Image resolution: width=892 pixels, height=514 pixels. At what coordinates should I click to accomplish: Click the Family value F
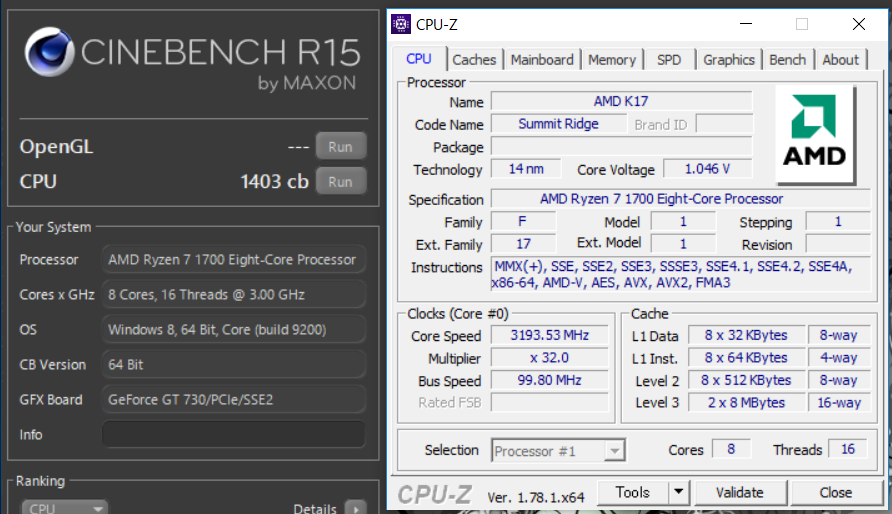tap(523, 221)
